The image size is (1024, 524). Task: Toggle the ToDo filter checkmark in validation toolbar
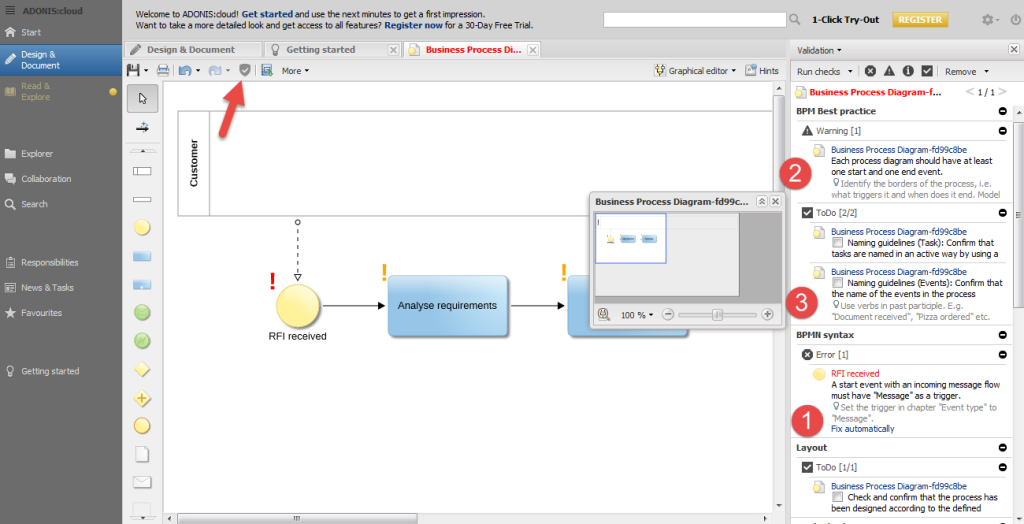tap(927, 71)
